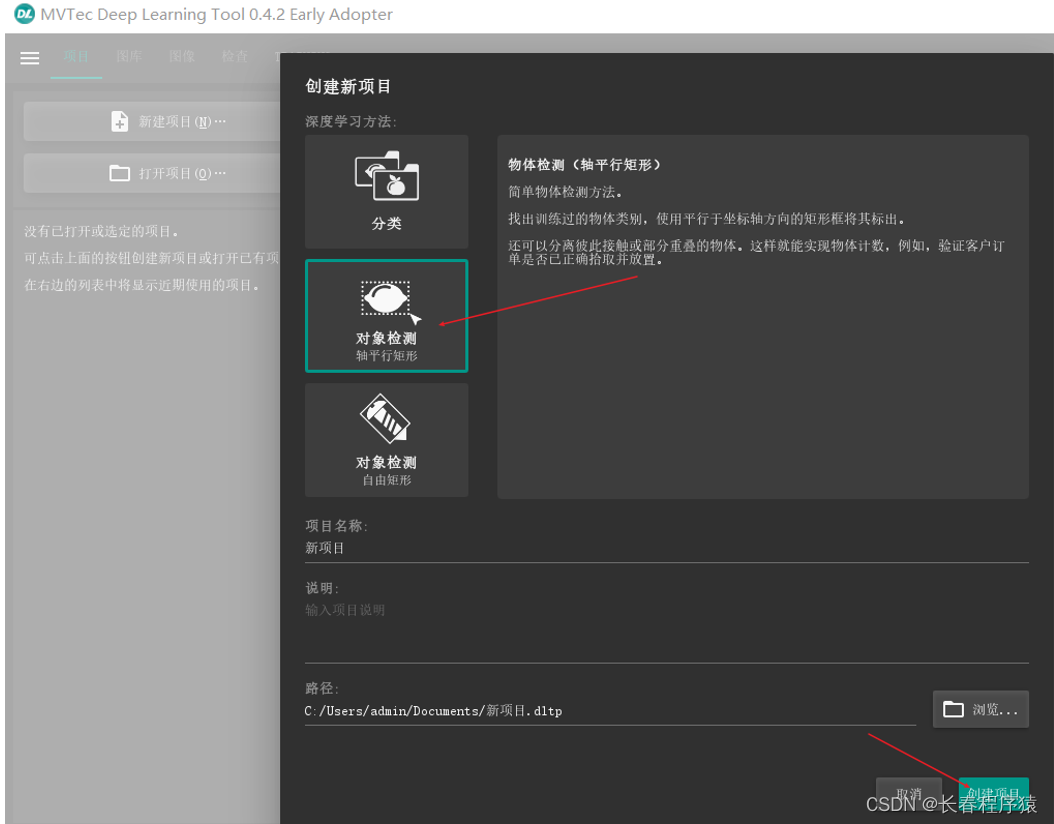Focus the 项目名称 field containing 新项目
Image resolution: width=1054 pixels, height=824 pixels.
point(667,548)
